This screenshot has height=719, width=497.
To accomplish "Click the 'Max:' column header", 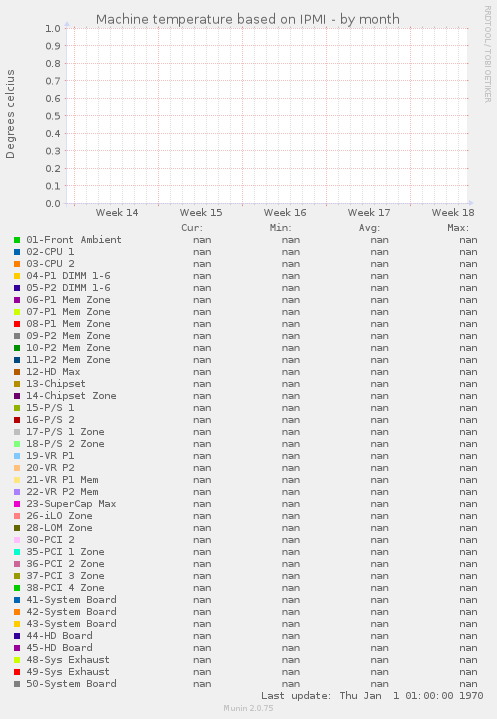I will (458, 228).
